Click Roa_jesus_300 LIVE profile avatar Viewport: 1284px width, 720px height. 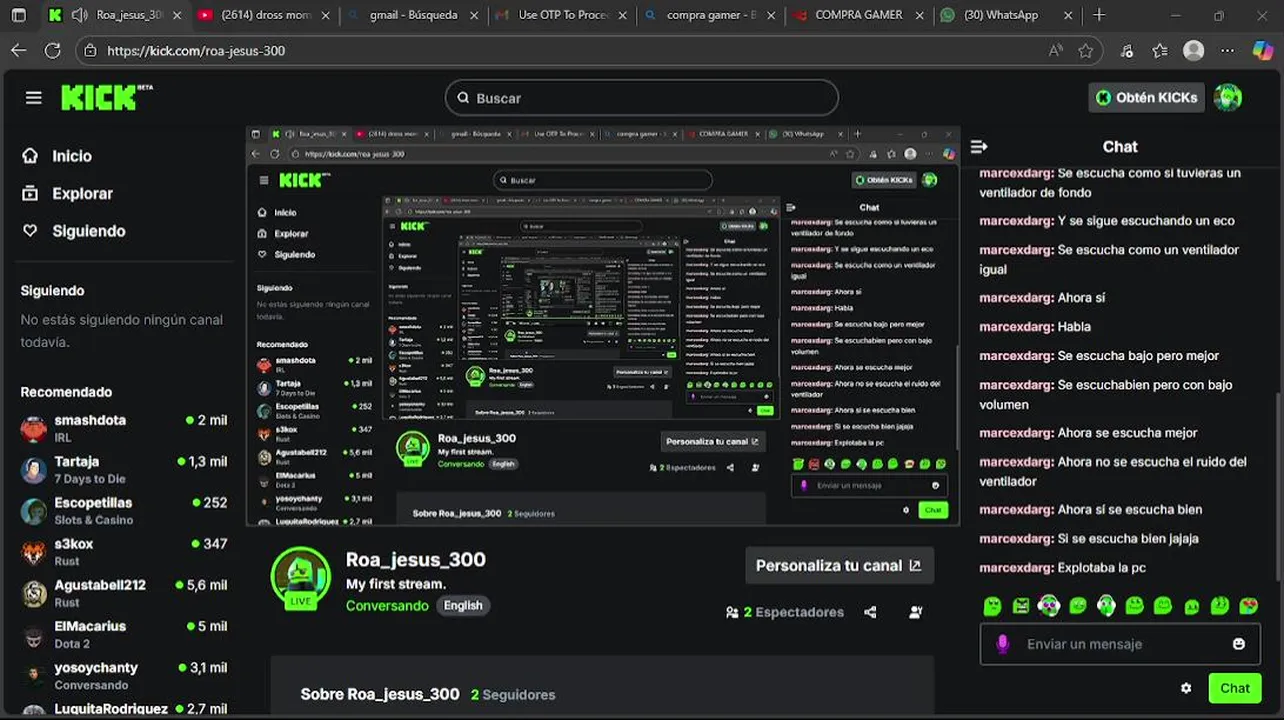tap(300, 578)
